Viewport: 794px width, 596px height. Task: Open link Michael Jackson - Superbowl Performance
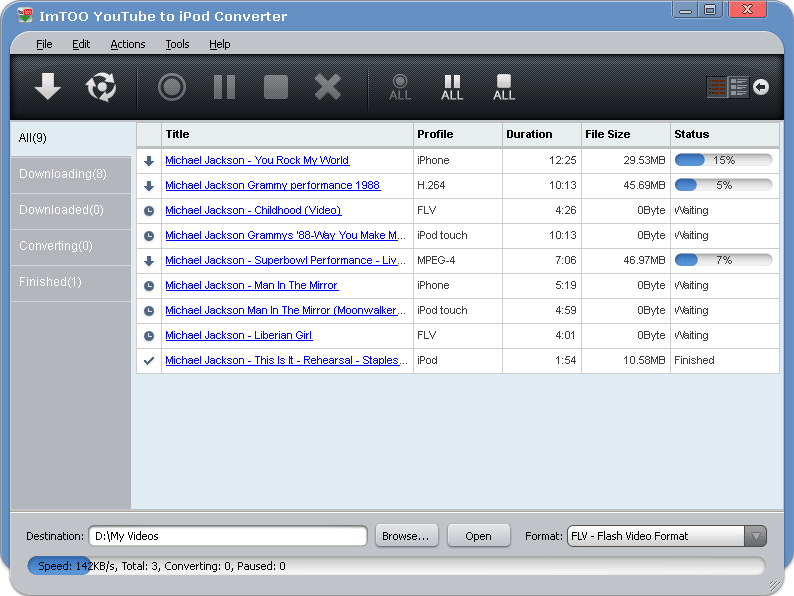pos(285,260)
